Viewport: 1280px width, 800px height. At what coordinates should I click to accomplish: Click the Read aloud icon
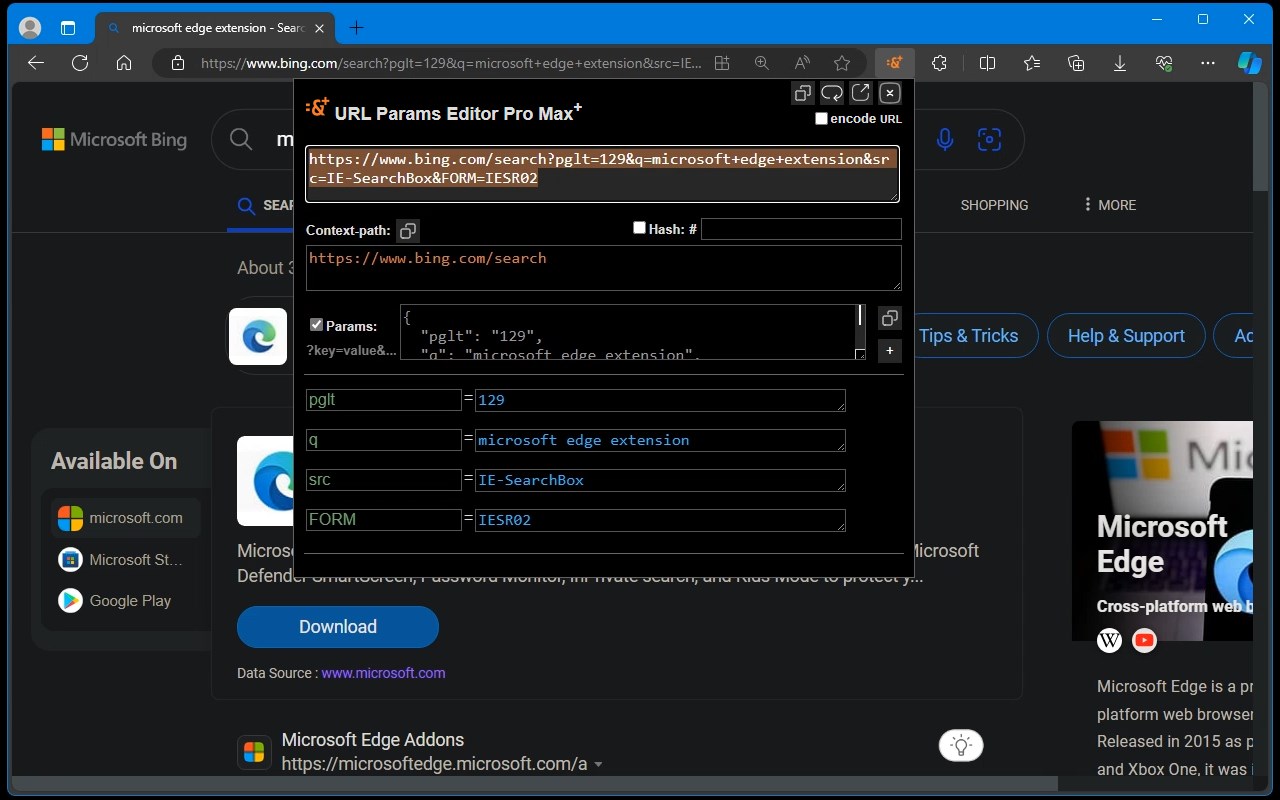[802, 63]
